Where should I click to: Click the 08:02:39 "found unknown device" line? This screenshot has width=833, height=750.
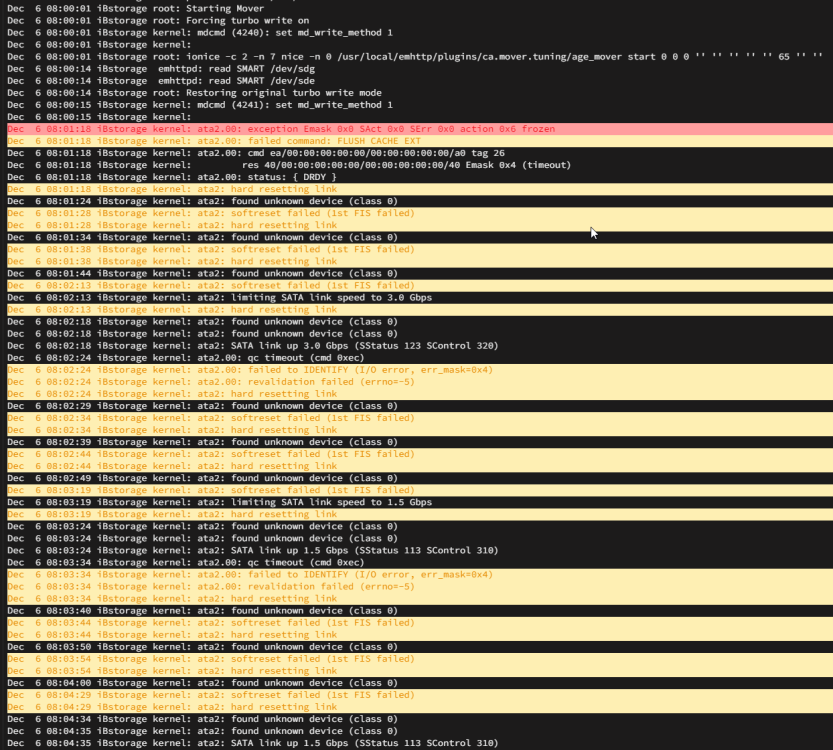point(420,442)
